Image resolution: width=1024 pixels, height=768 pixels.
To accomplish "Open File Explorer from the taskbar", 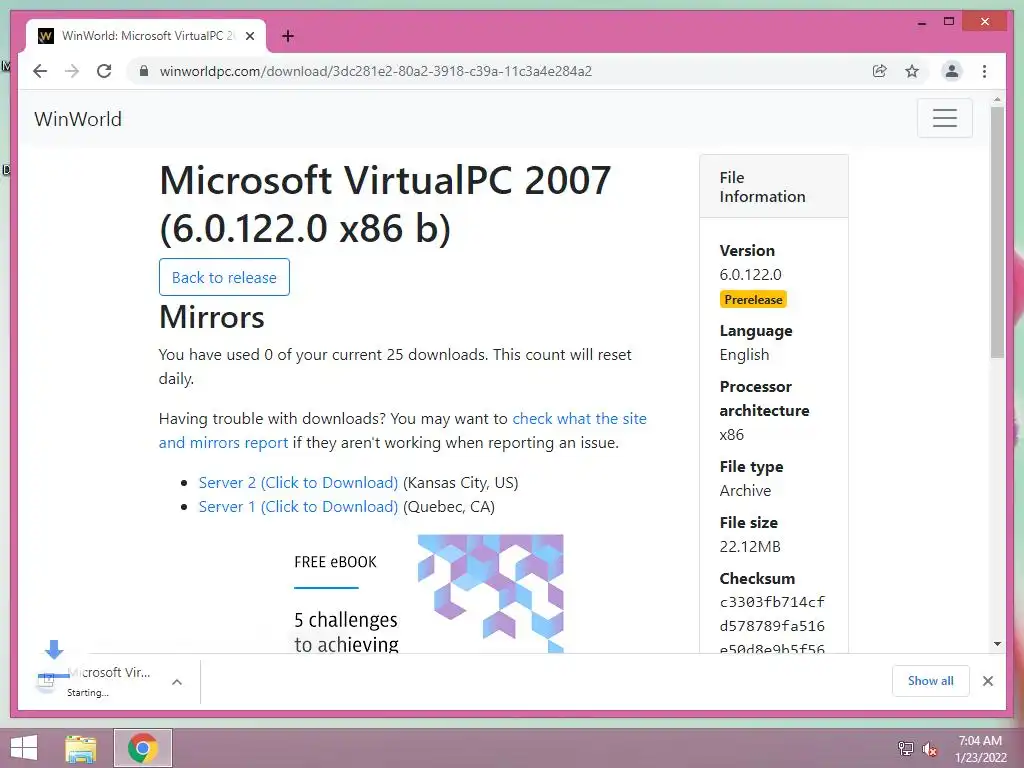I will tap(81, 748).
